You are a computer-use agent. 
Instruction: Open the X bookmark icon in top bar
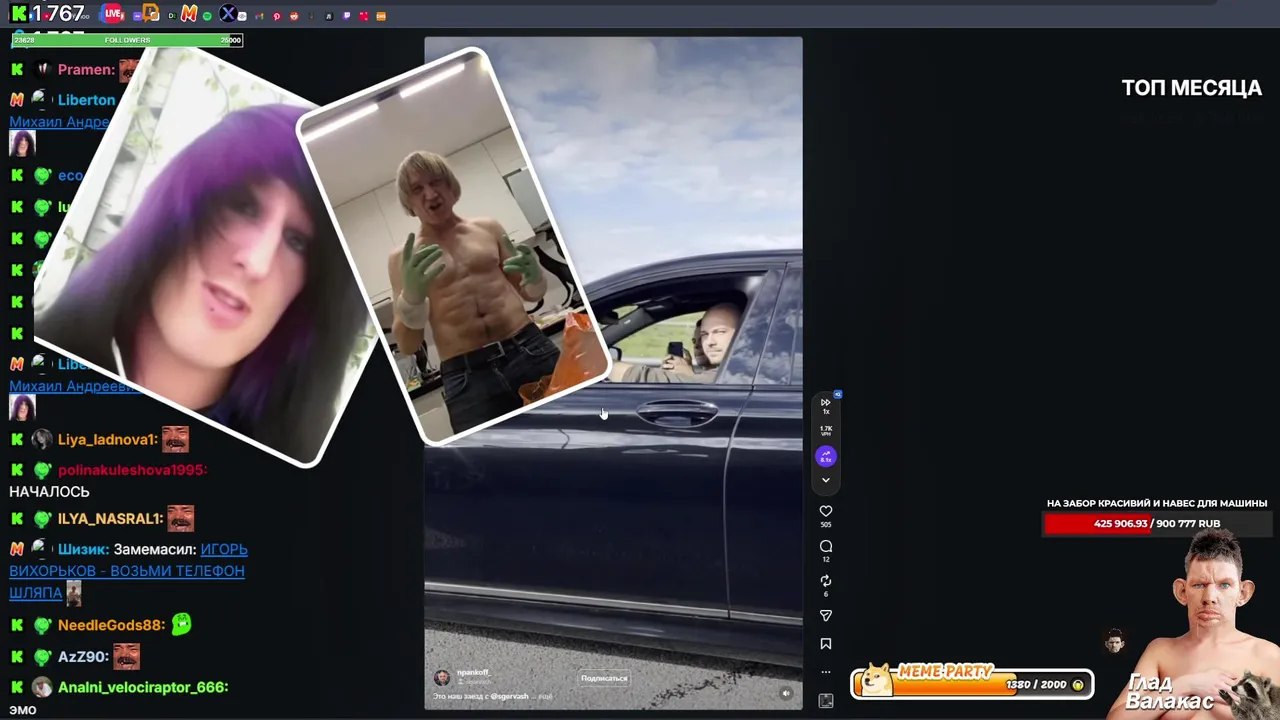[228, 14]
